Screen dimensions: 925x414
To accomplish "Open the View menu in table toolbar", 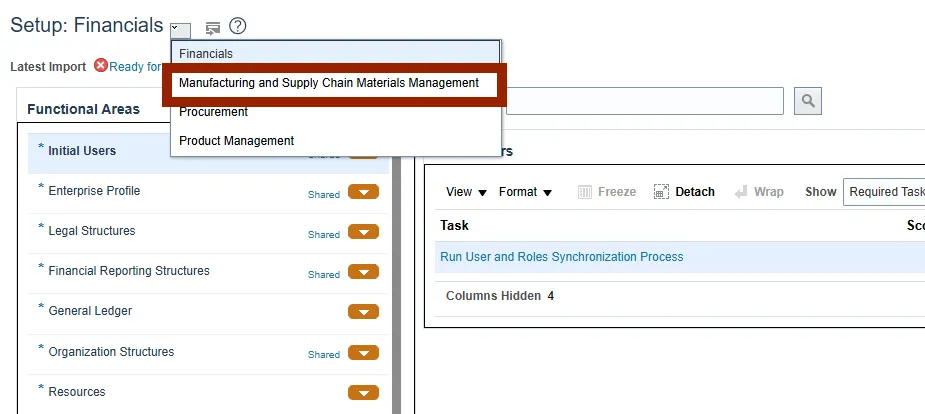I will click(x=466, y=192).
